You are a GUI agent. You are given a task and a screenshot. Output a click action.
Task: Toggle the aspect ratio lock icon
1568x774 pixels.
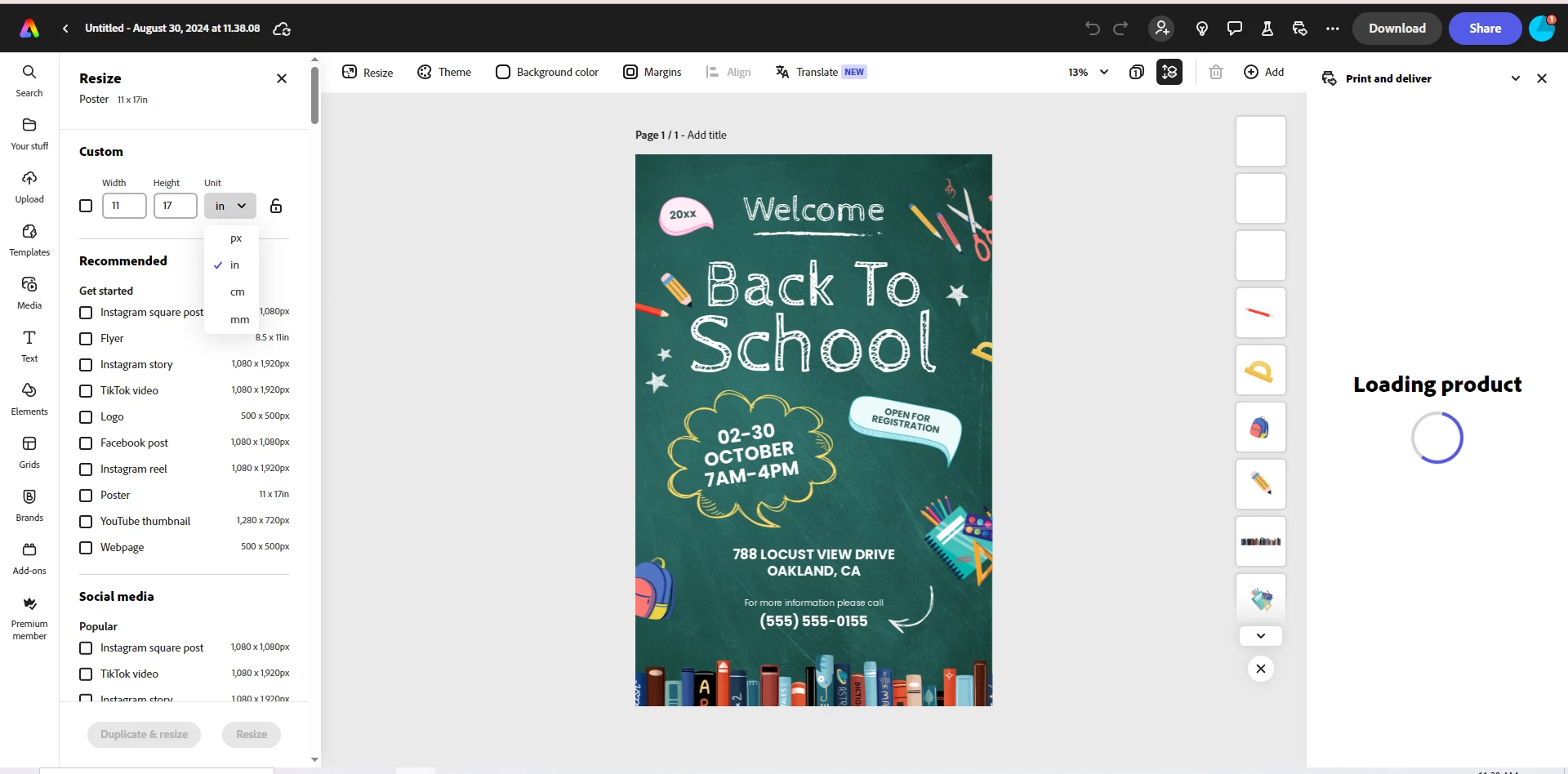(x=276, y=206)
